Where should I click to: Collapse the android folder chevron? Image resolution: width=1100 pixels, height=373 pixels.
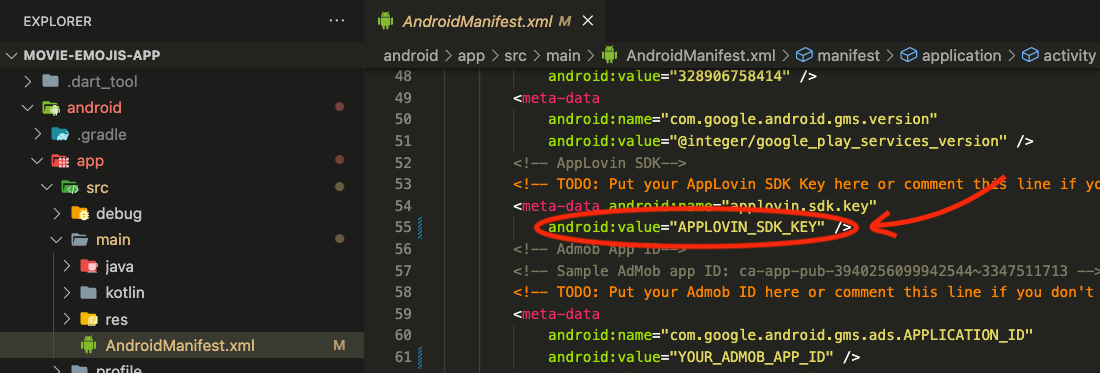[x=28, y=108]
